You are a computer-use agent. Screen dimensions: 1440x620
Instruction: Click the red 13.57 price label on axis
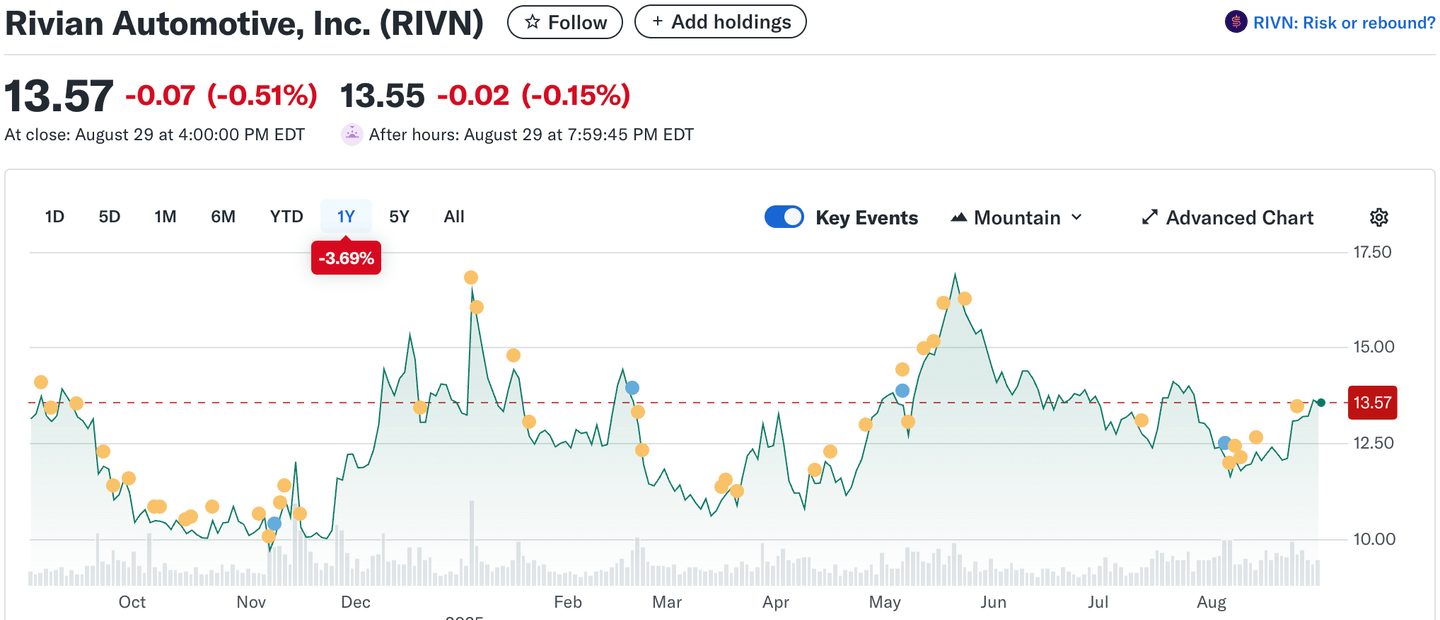pyautogui.click(x=1372, y=402)
